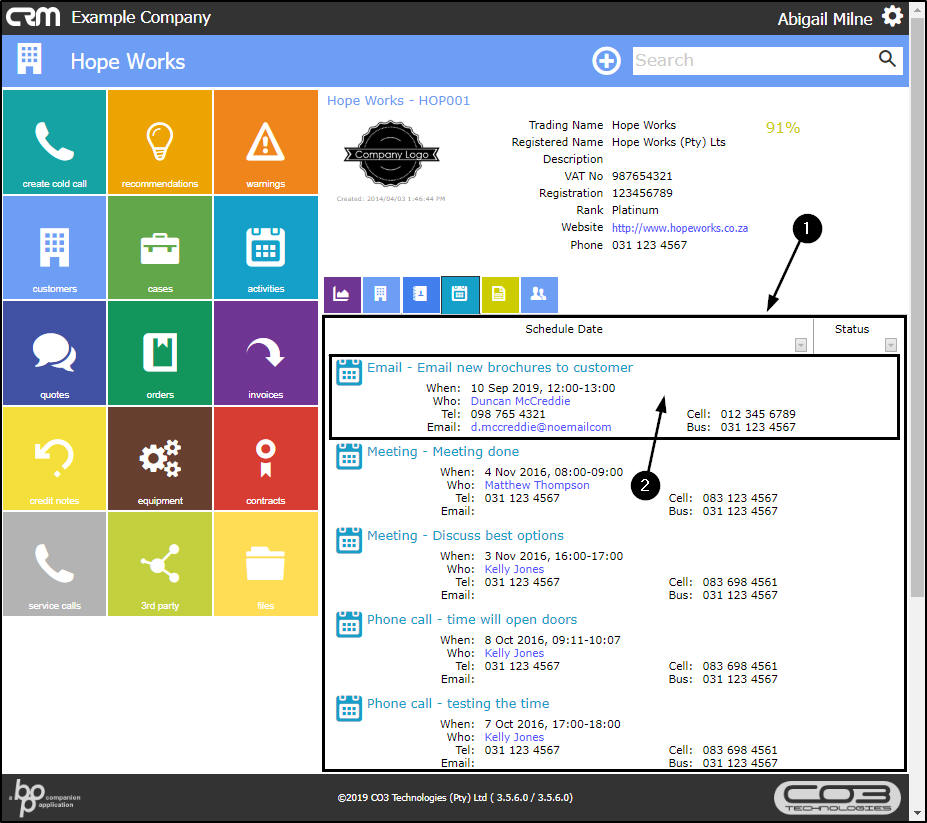The width and height of the screenshot is (927, 823).
Task: Click the settings gear next to Abigail Milne
Action: coord(892,17)
